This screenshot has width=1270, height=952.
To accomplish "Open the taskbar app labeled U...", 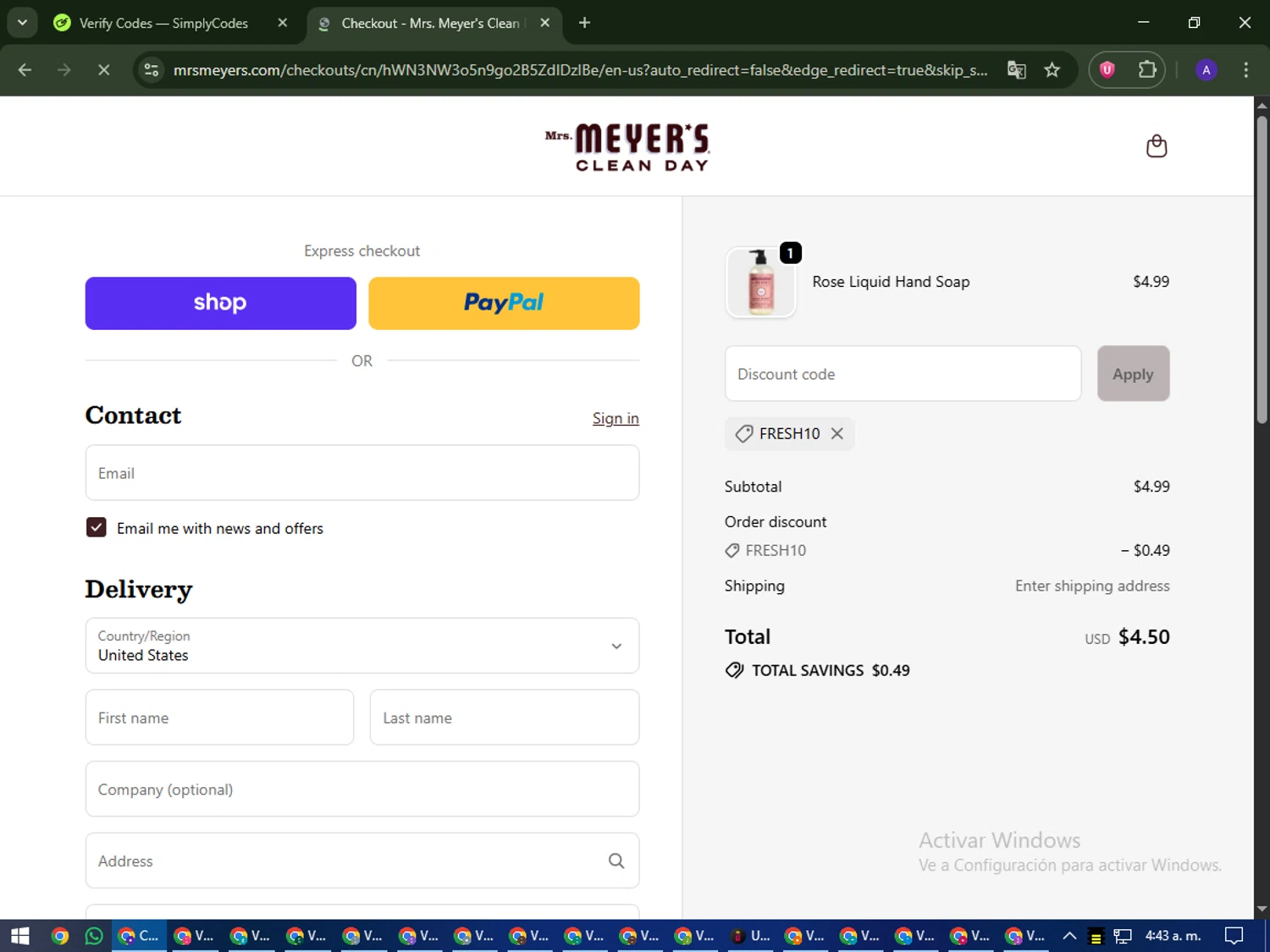I will (x=750, y=936).
